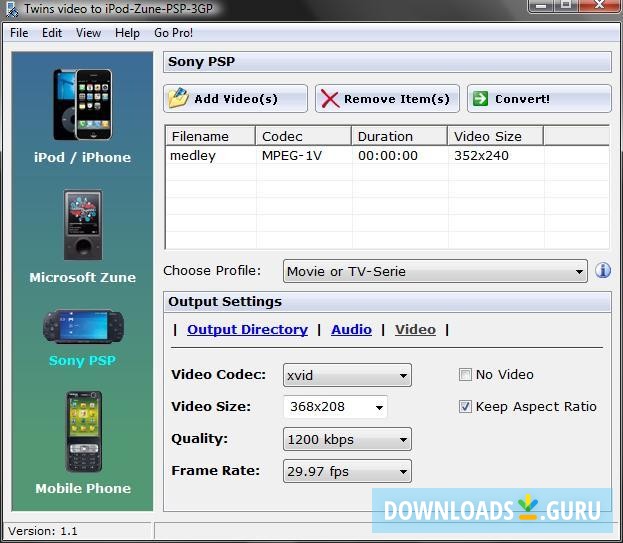Select the medley file row
Screen dimensions: 623x543
387,155
